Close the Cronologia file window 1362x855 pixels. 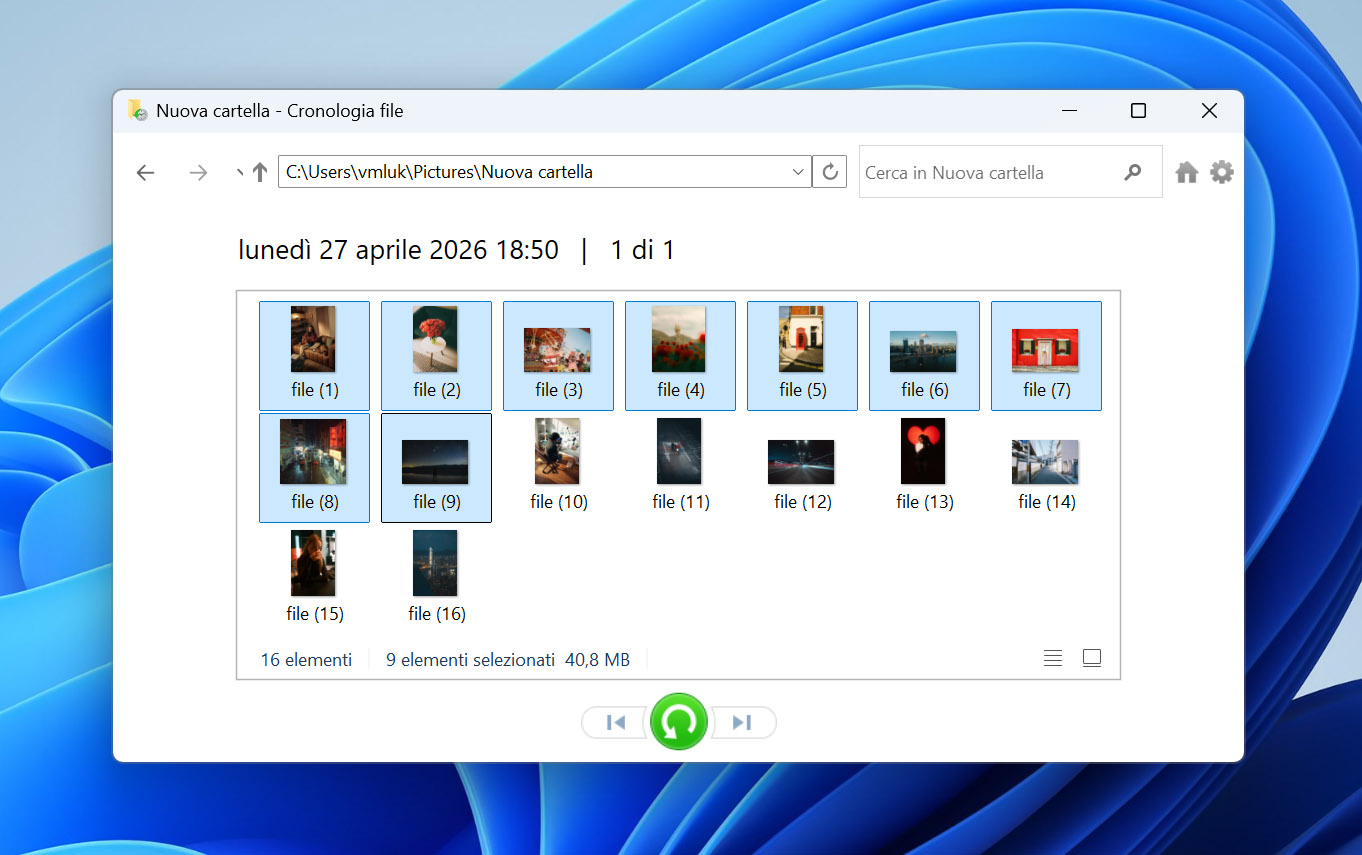point(1209,111)
